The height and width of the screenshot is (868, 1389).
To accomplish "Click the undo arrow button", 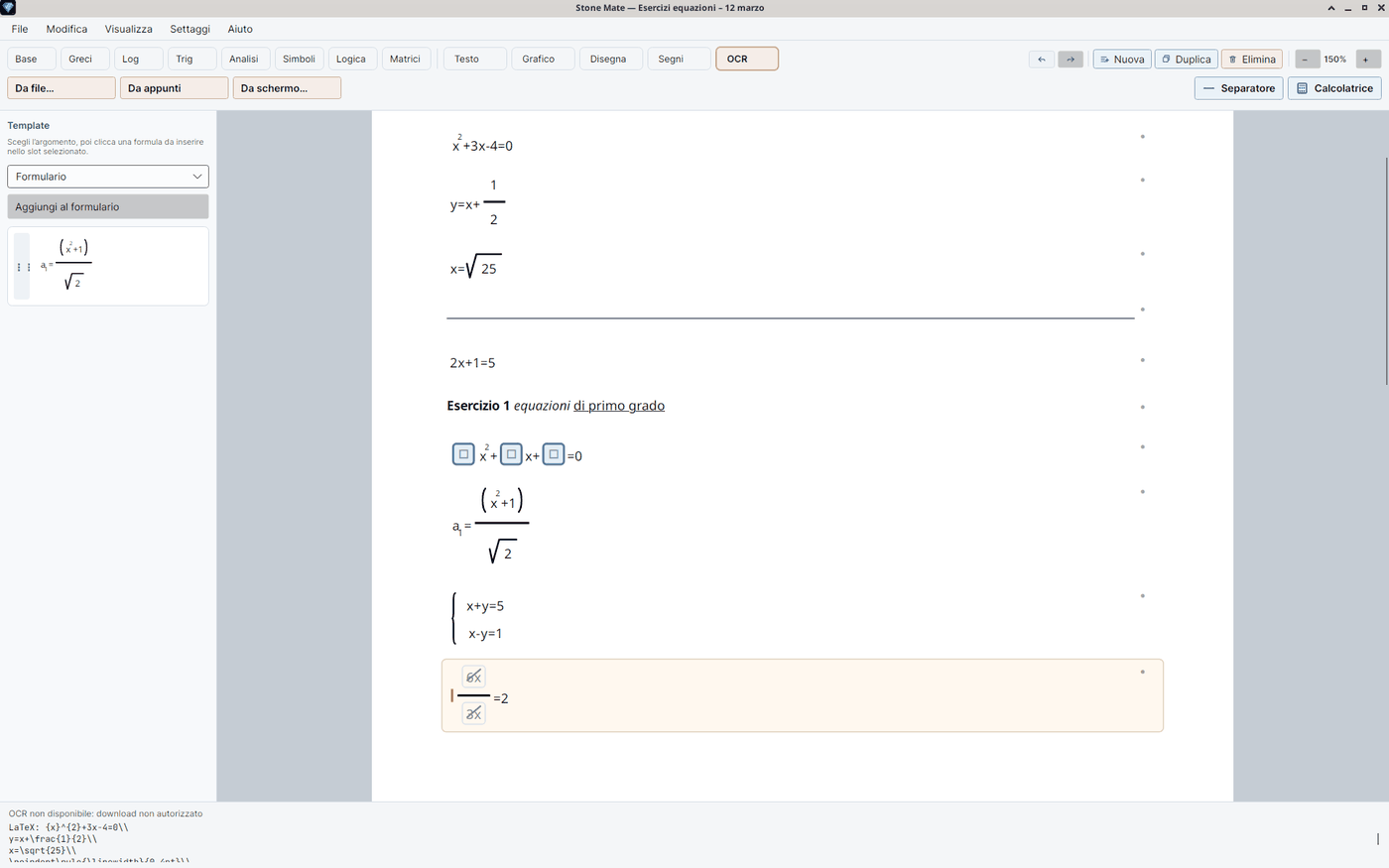I will coord(1041,59).
